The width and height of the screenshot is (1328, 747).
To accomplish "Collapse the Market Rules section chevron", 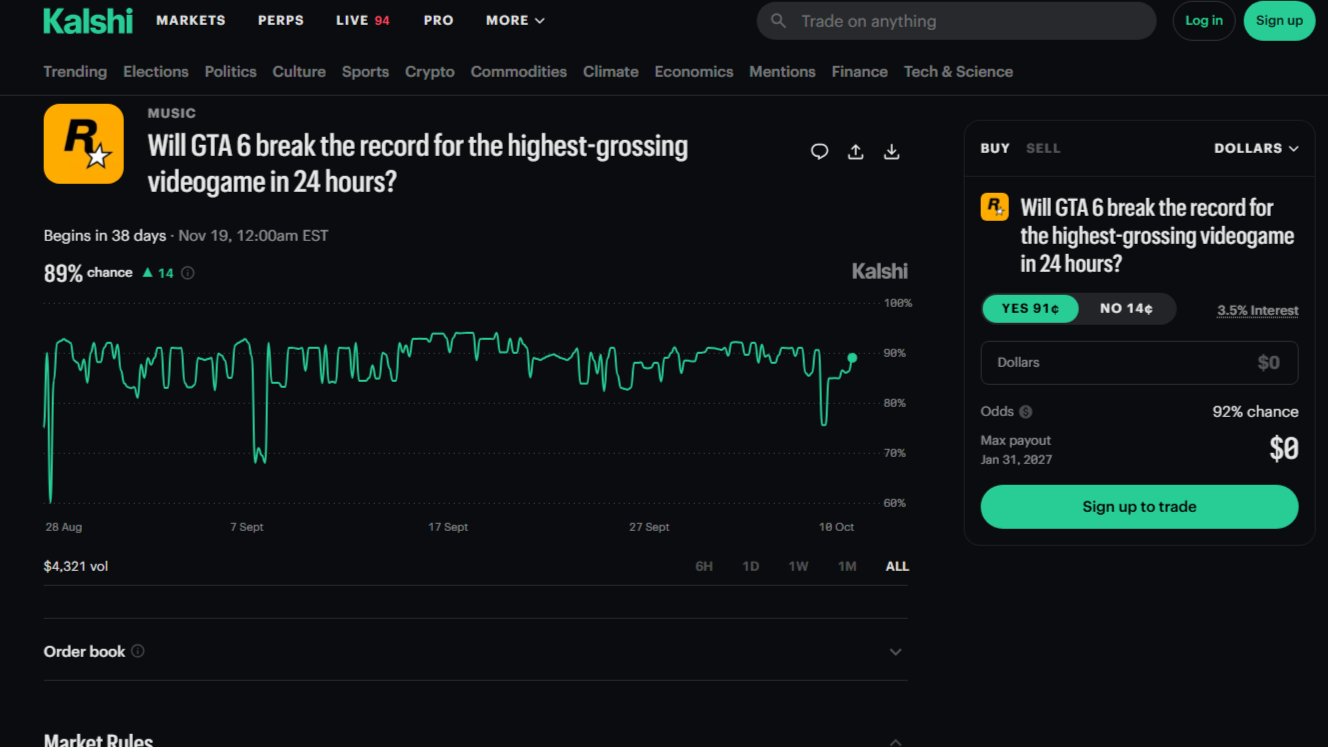I will (895, 741).
